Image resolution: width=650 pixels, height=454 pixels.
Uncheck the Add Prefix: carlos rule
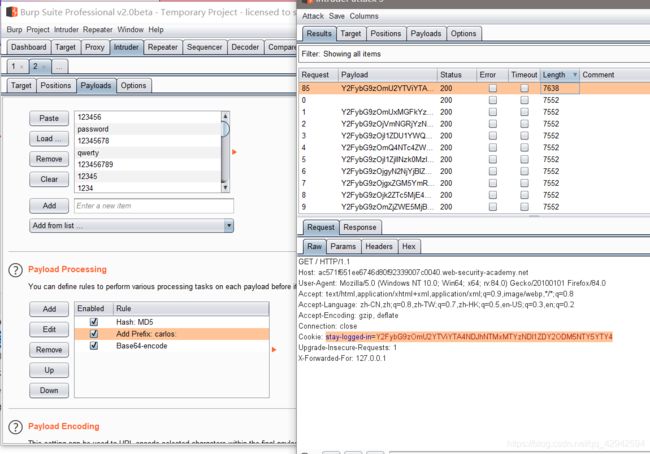pyautogui.click(x=93, y=333)
